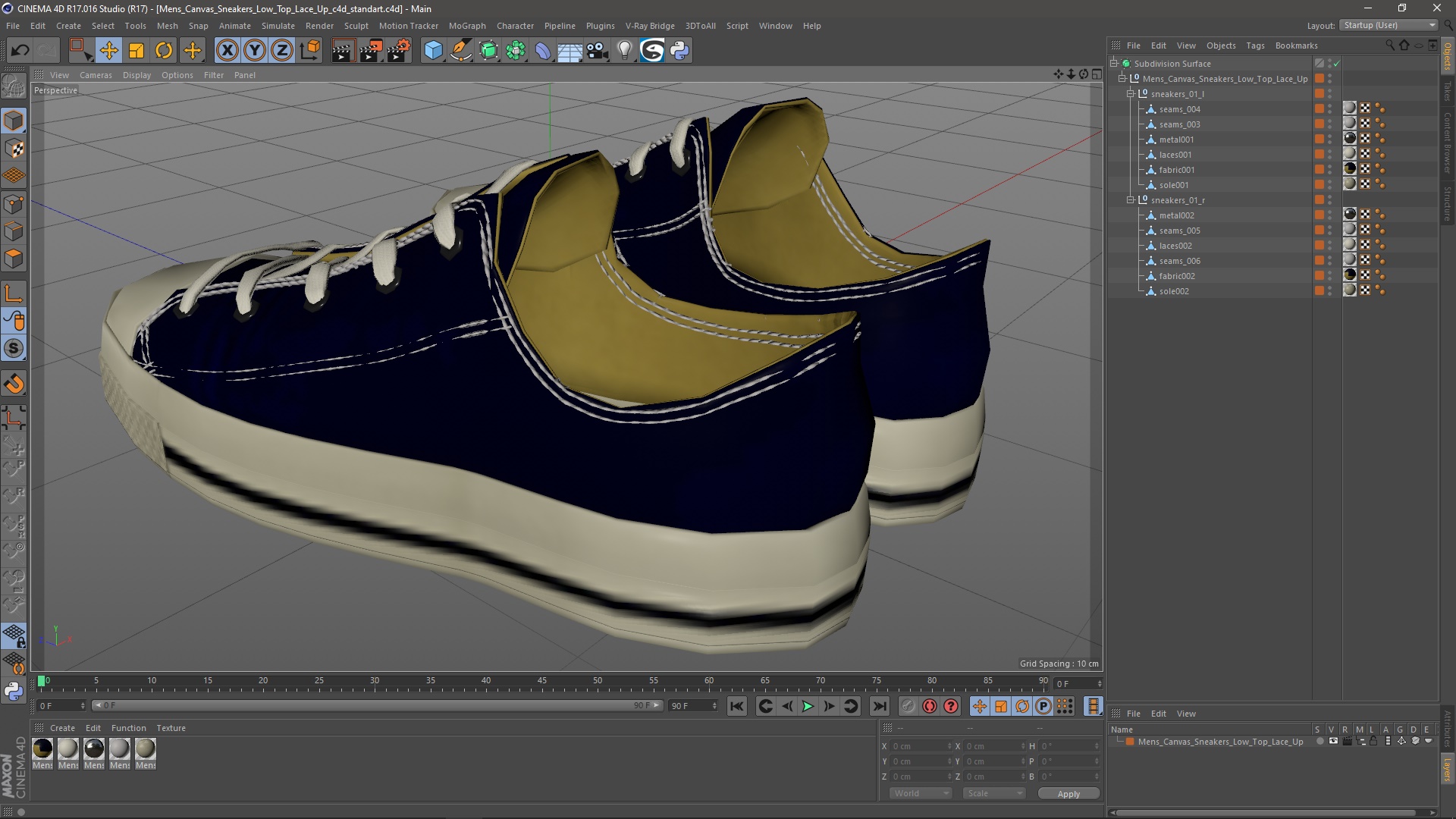Switch to Texture mode

(x=14, y=149)
